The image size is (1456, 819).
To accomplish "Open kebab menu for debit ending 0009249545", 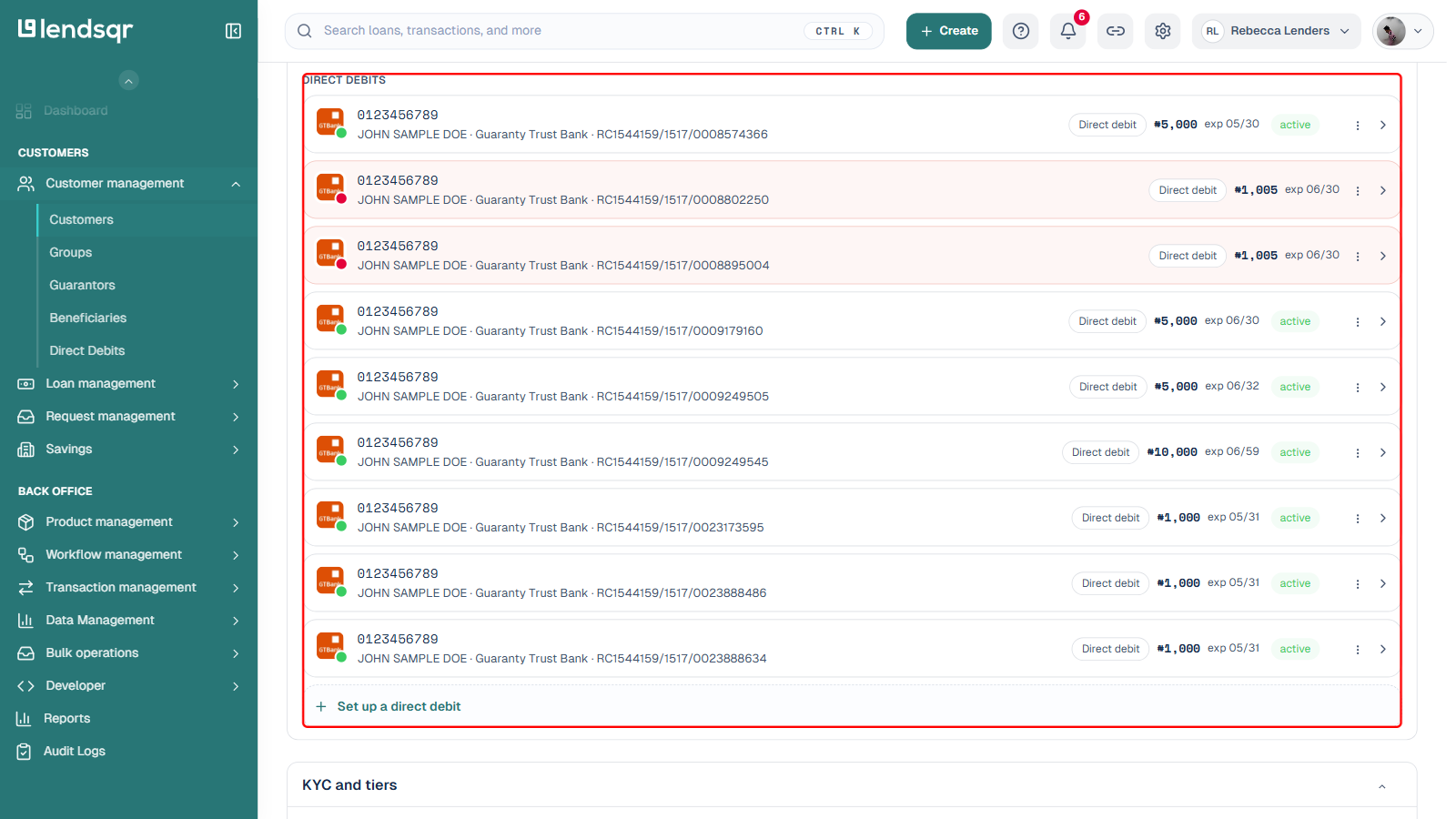I will click(1358, 453).
